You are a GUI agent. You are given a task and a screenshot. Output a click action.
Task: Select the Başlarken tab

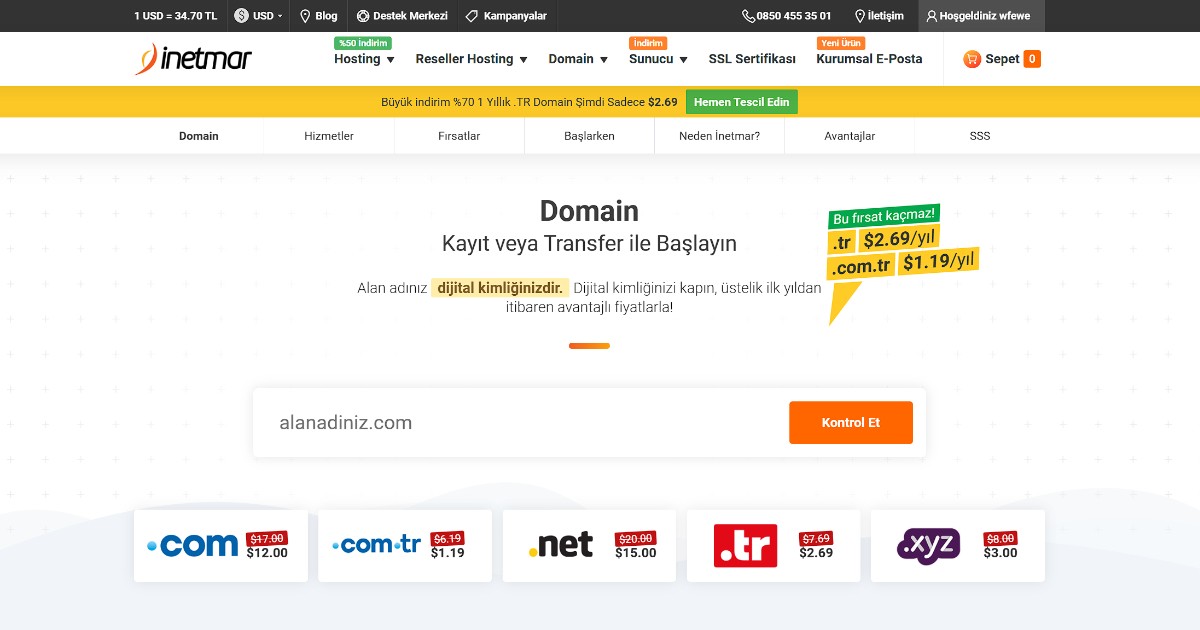(x=589, y=136)
